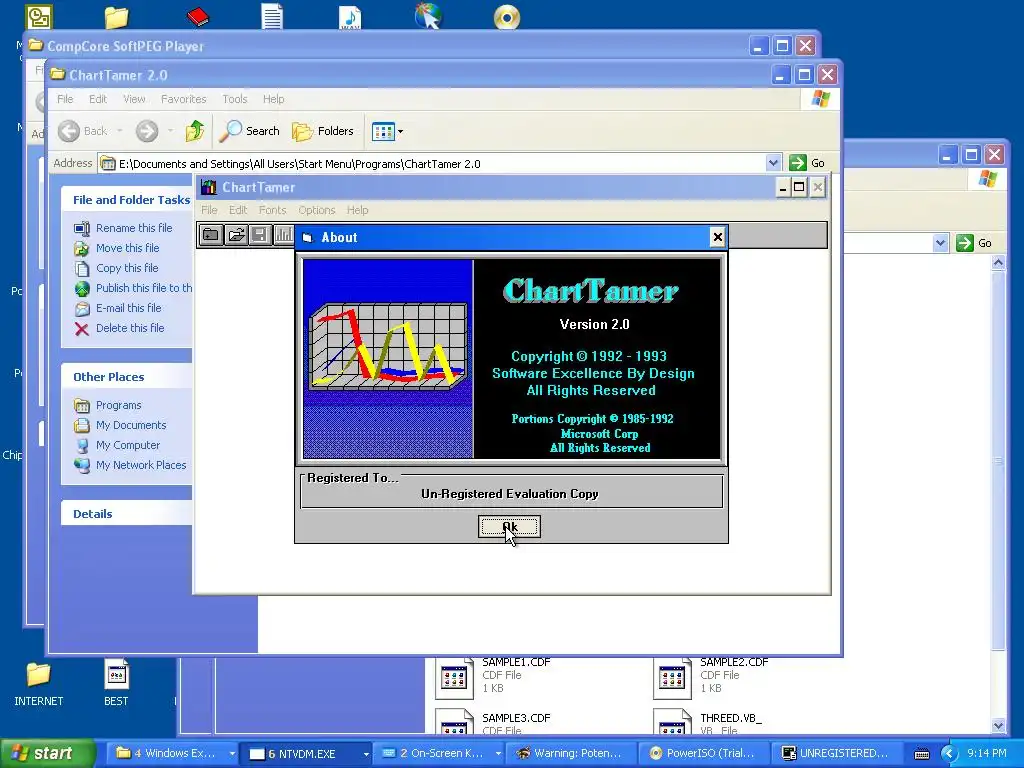The height and width of the screenshot is (768, 1024).
Task: Expand the address bar dropdown in ChartTamer 2.0
Action: coord(773,163)
